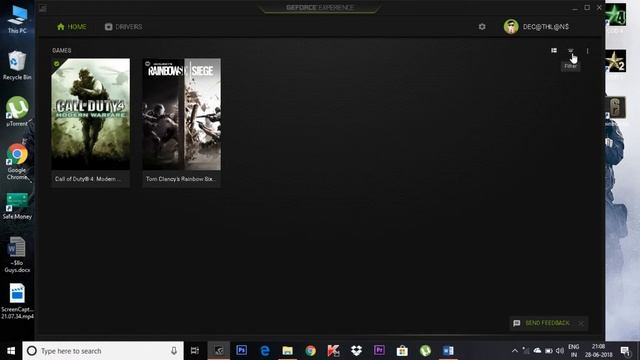Select the Call of Duty 4 Modern Warfare cover
Image resolution: width=640 pixels, height=360 pixels.
91,114
